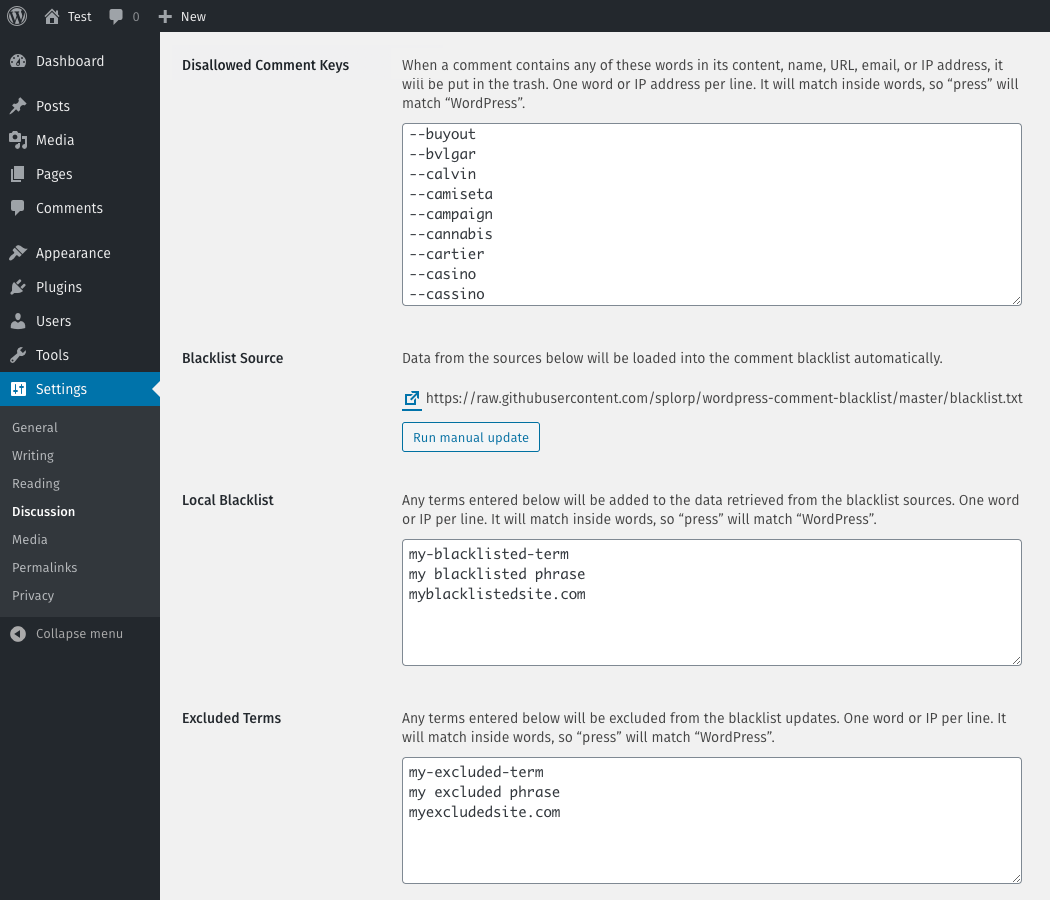Open the Tools menu
Screen dimensions: 1050x900
(80, 355)
